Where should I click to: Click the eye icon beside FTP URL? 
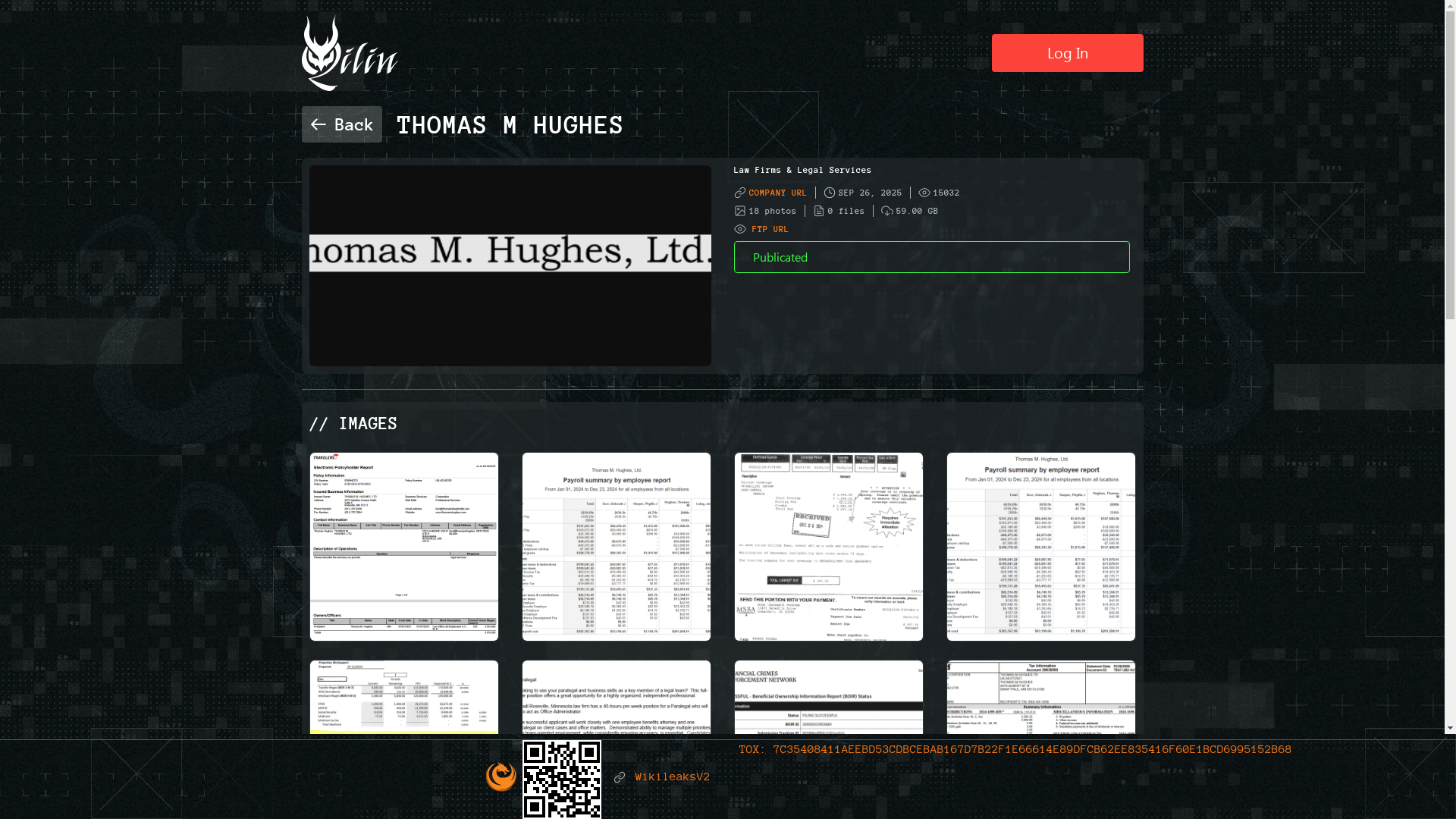coord(740,229)
